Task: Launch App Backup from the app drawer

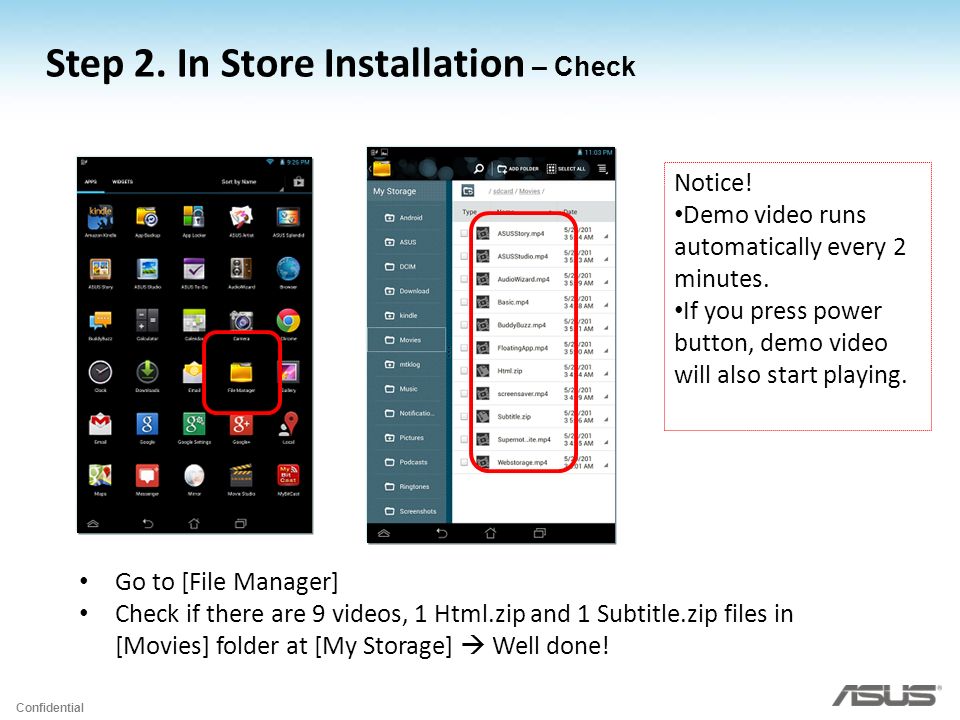Action: [147, 217]
